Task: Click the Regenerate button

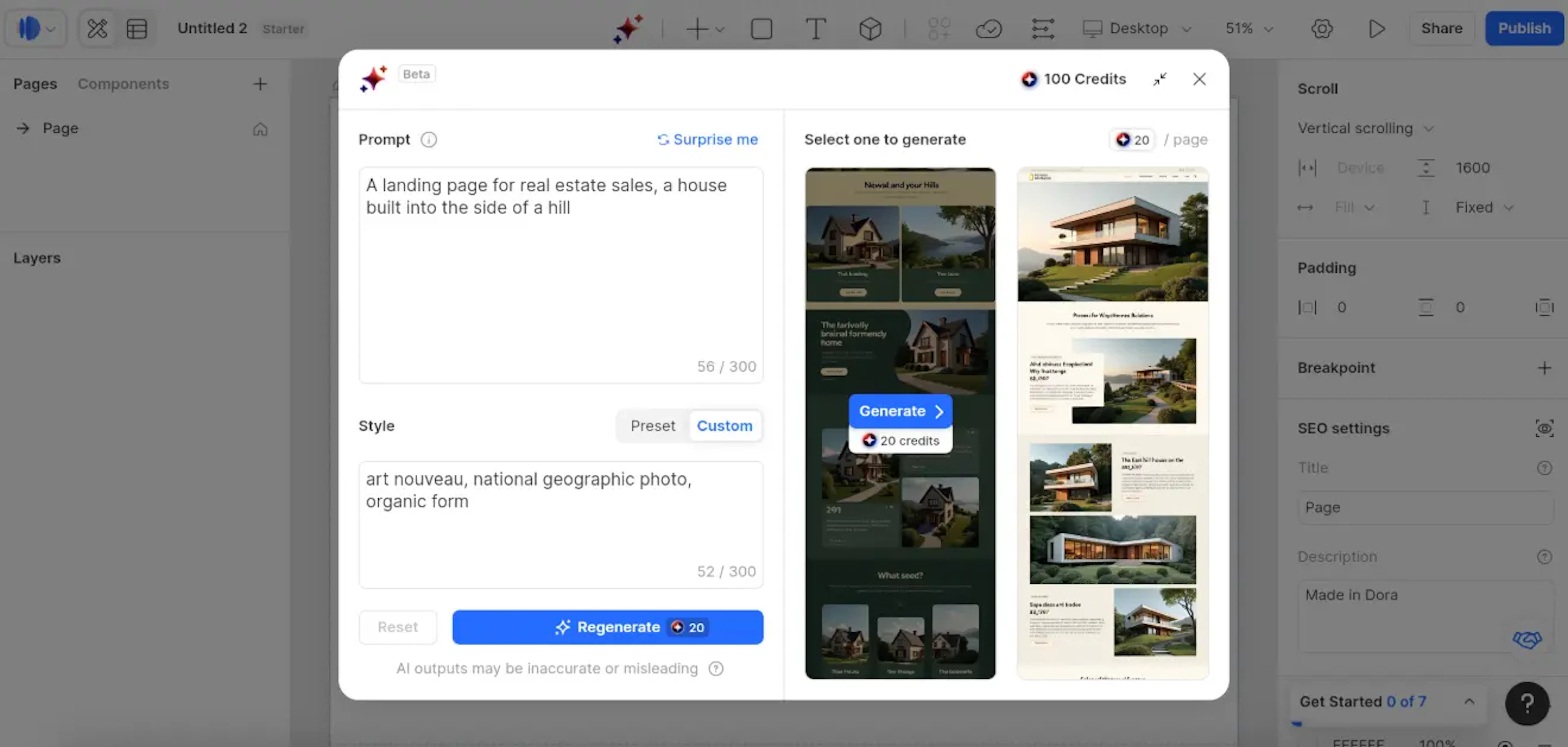Action: tap(608, 627)
